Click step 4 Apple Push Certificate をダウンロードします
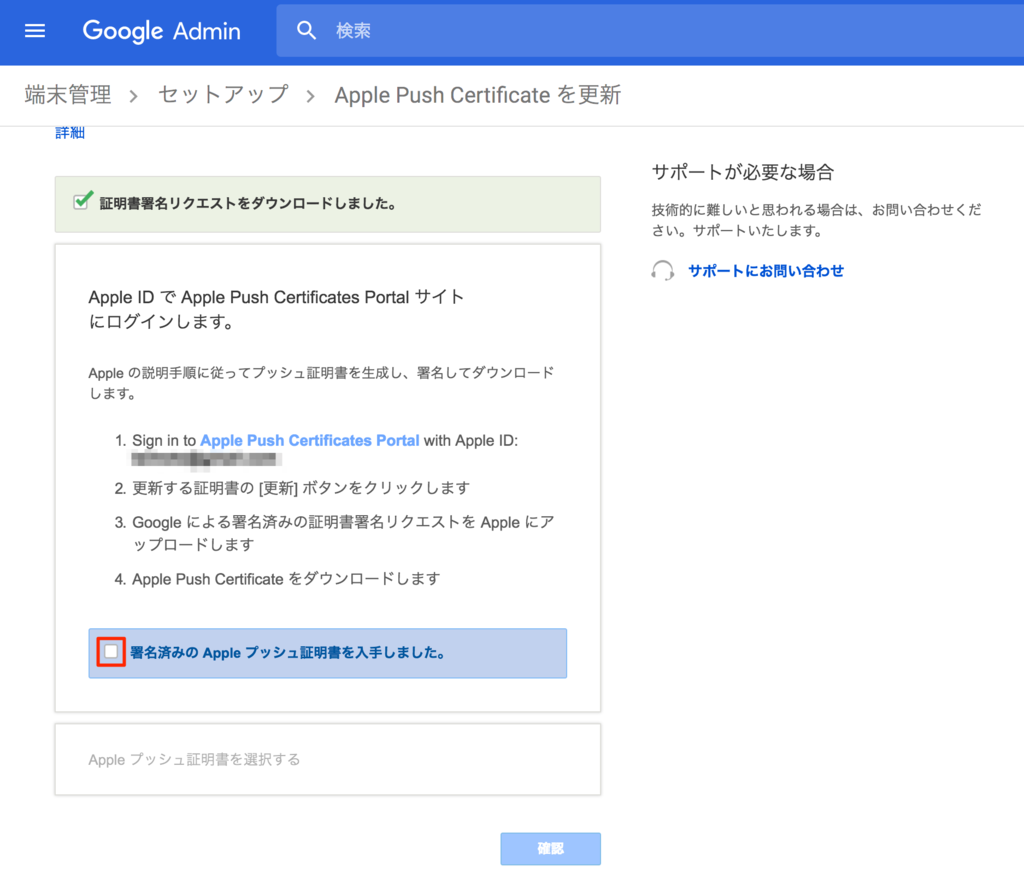Image resolution: width=1024 pixels, height=873 pixels. tap(286, 579)
